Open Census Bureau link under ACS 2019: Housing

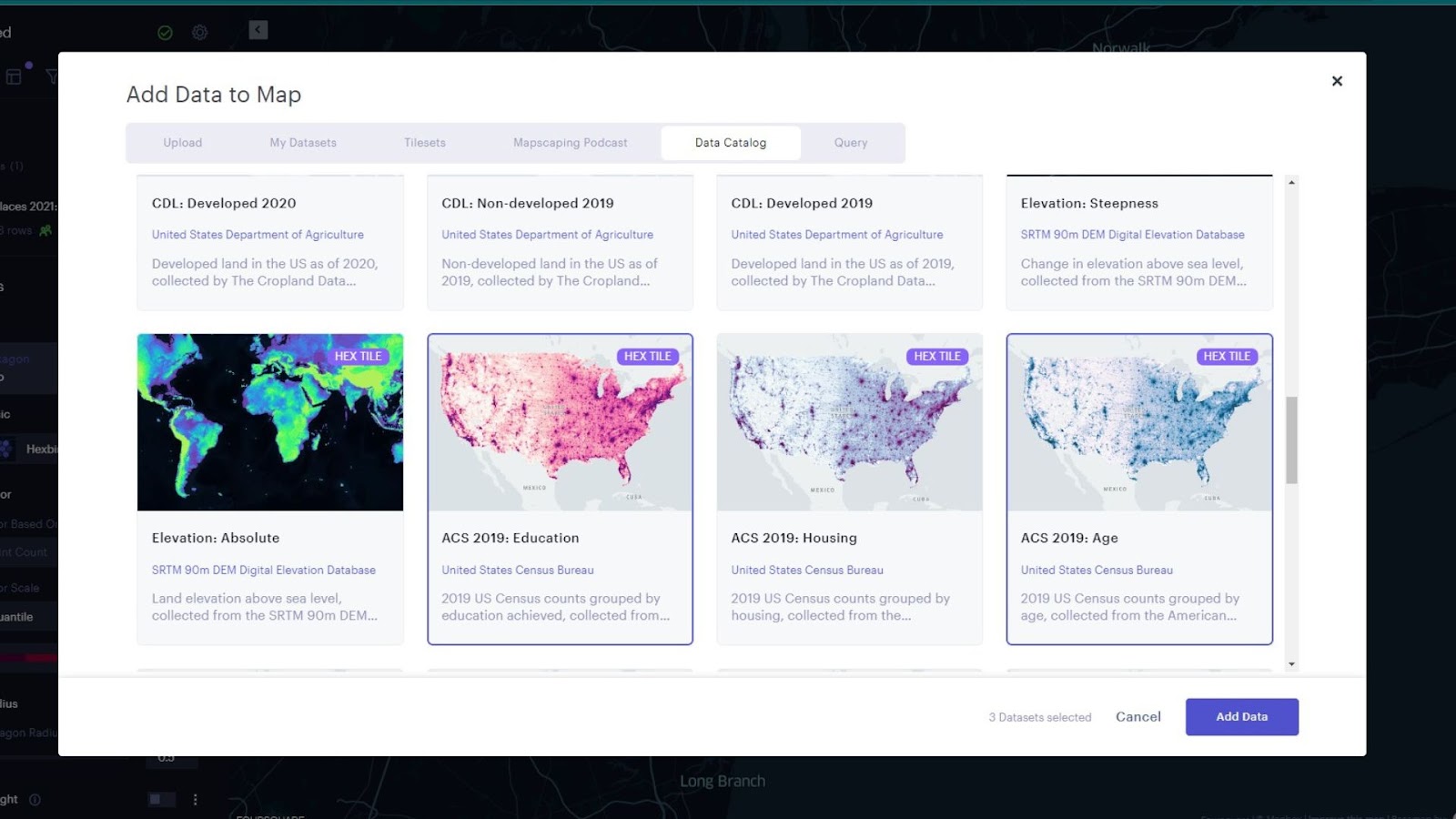point(806,571)
